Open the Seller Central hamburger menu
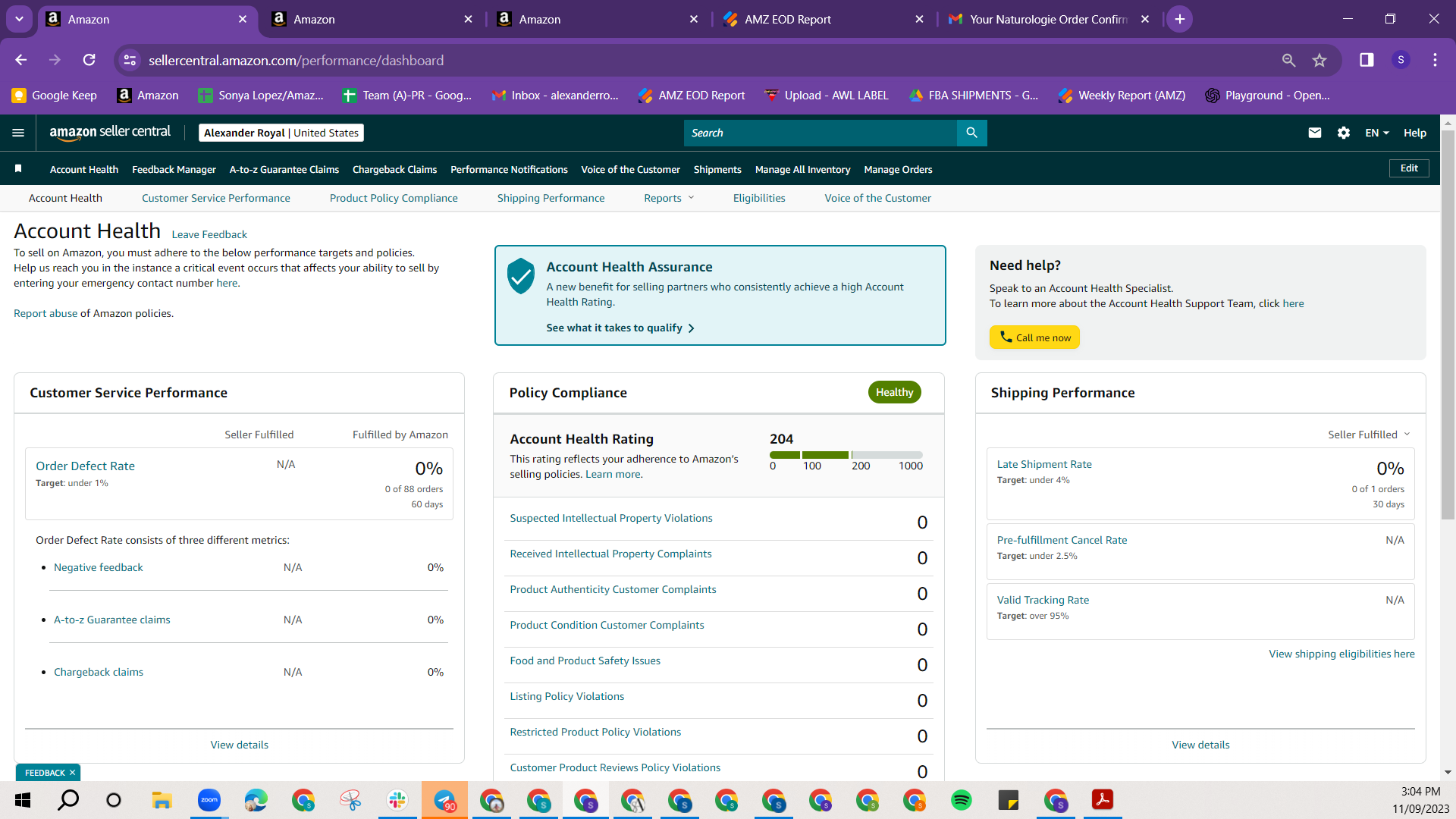 click(18, 133)
